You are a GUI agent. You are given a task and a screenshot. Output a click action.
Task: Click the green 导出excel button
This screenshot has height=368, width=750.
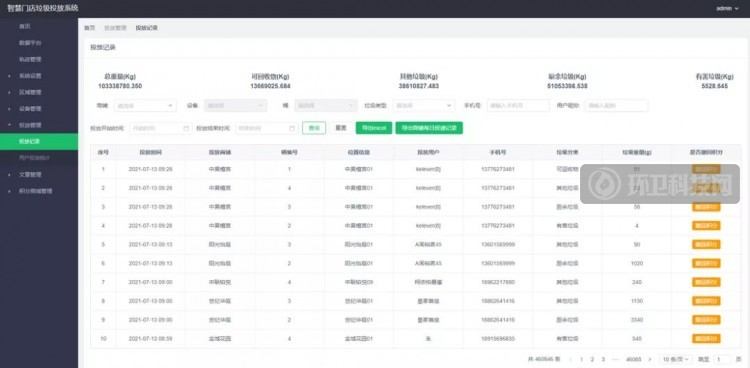tap(374, 128)
